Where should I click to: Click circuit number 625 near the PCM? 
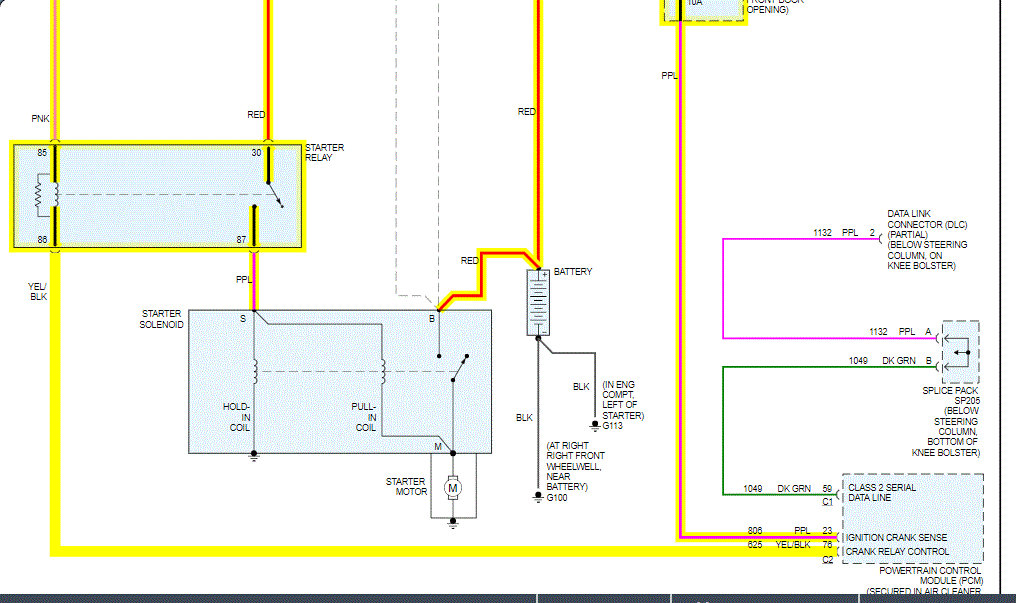(755, 545)
